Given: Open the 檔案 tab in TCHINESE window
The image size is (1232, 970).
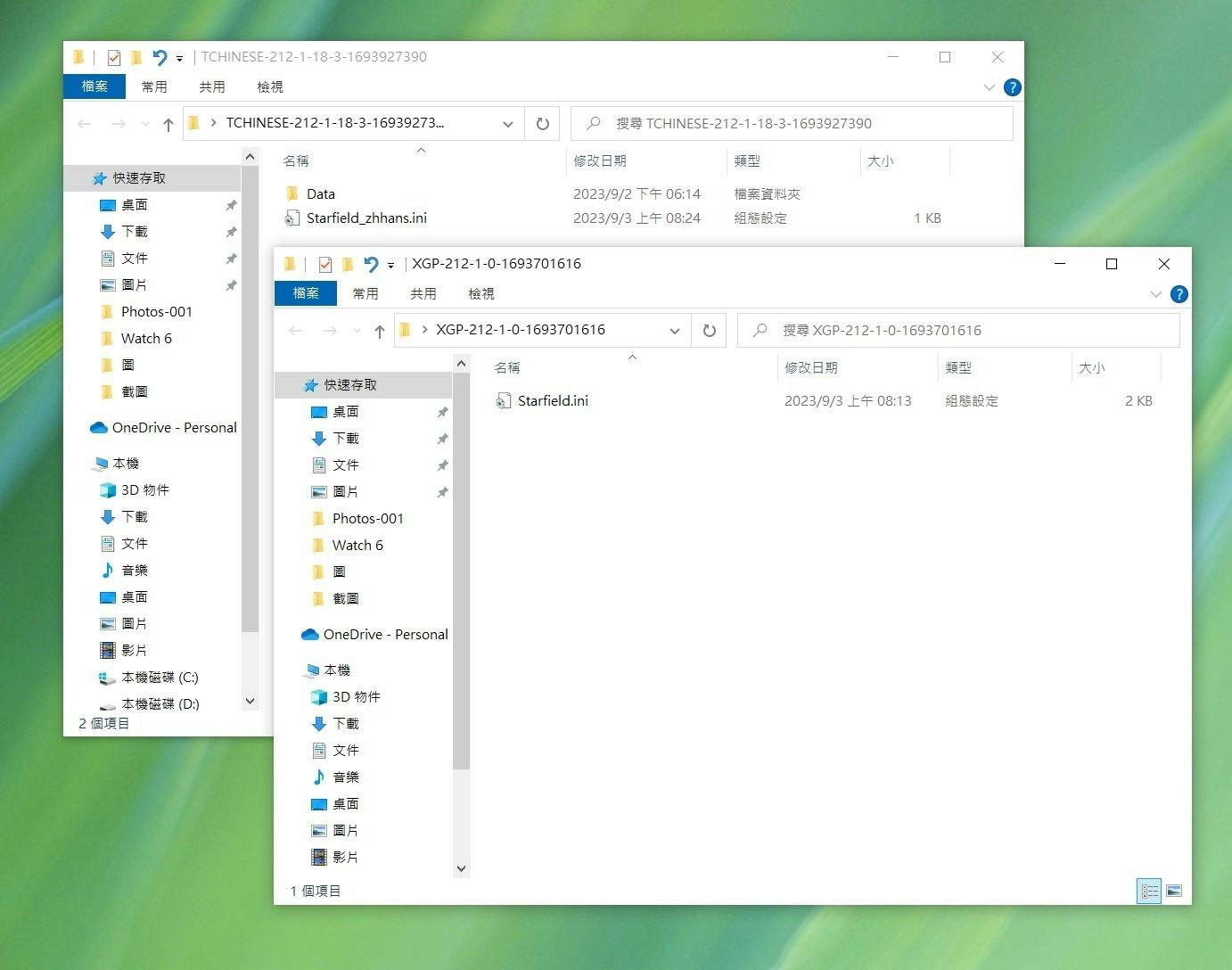Looking at the screenshot, I should pyautogui.click(x=94, y=86).
